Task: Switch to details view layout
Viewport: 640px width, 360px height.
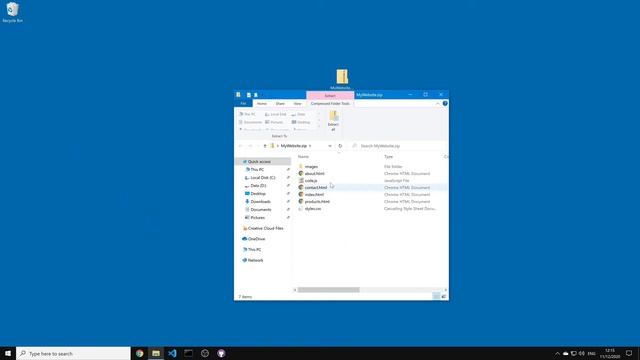Action: pyautogui.click(x=436, y=296)
